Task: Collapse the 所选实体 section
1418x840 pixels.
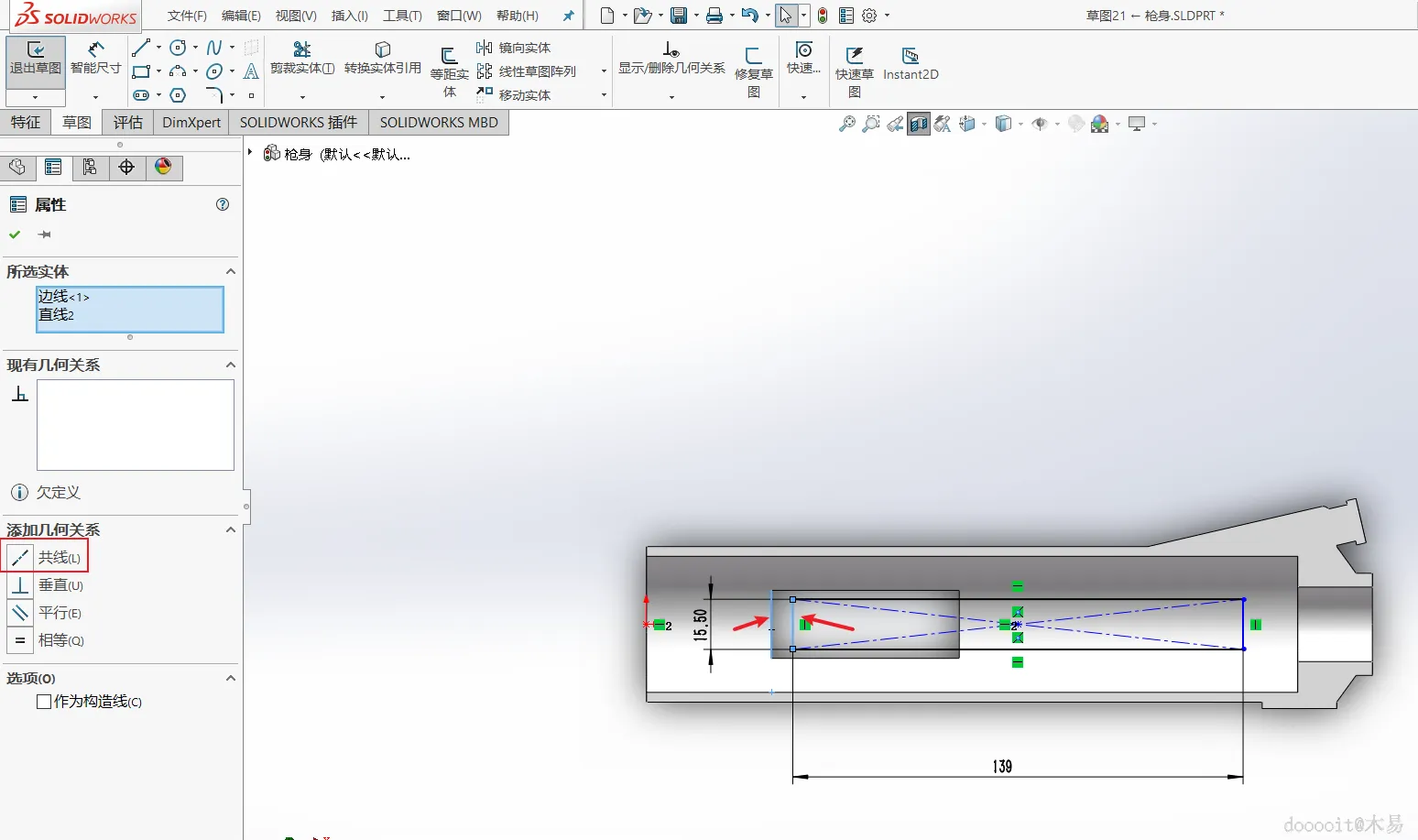Action: (231, 271)
